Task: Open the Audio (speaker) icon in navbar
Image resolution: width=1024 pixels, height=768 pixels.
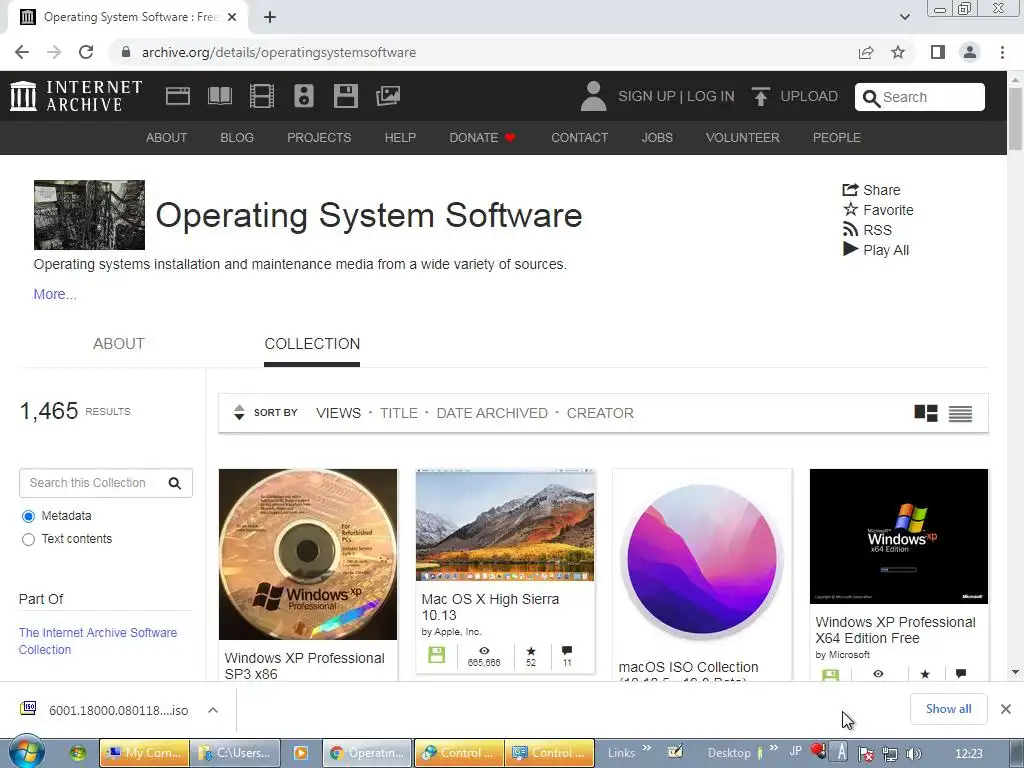Action: 304,96
